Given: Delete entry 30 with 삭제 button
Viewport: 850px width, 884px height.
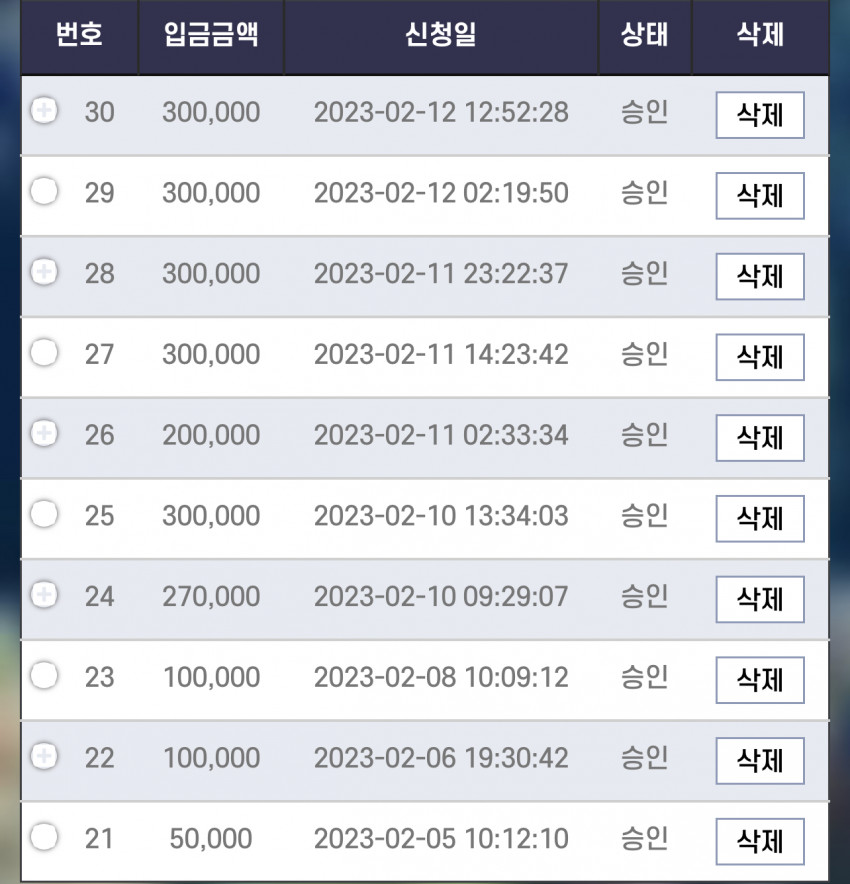Looking at the screenshot, I should [x=760, y=115].
